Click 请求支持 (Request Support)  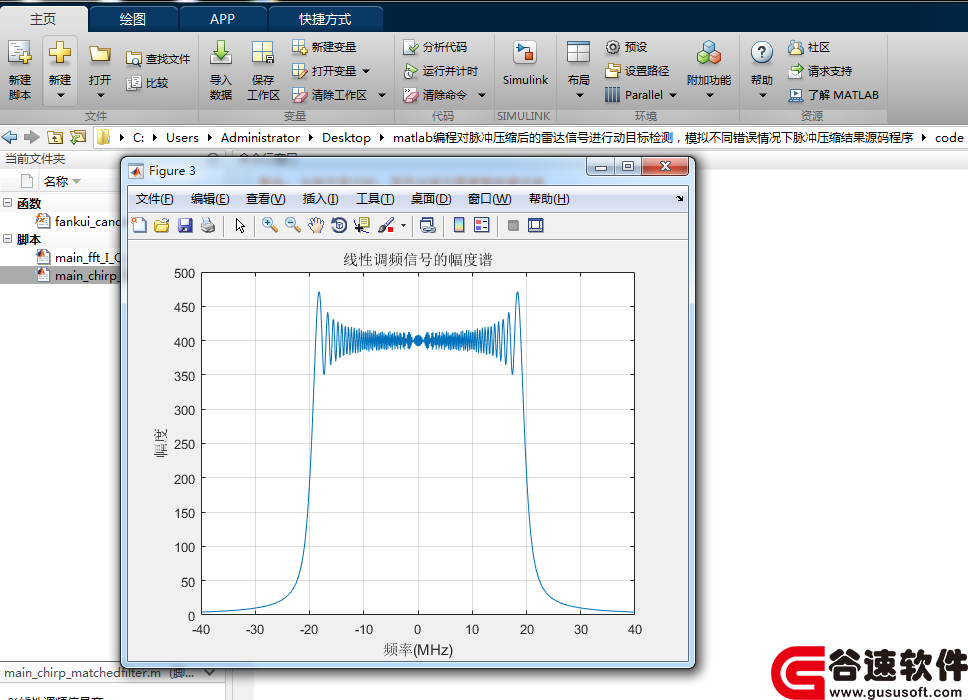point(820,71)
